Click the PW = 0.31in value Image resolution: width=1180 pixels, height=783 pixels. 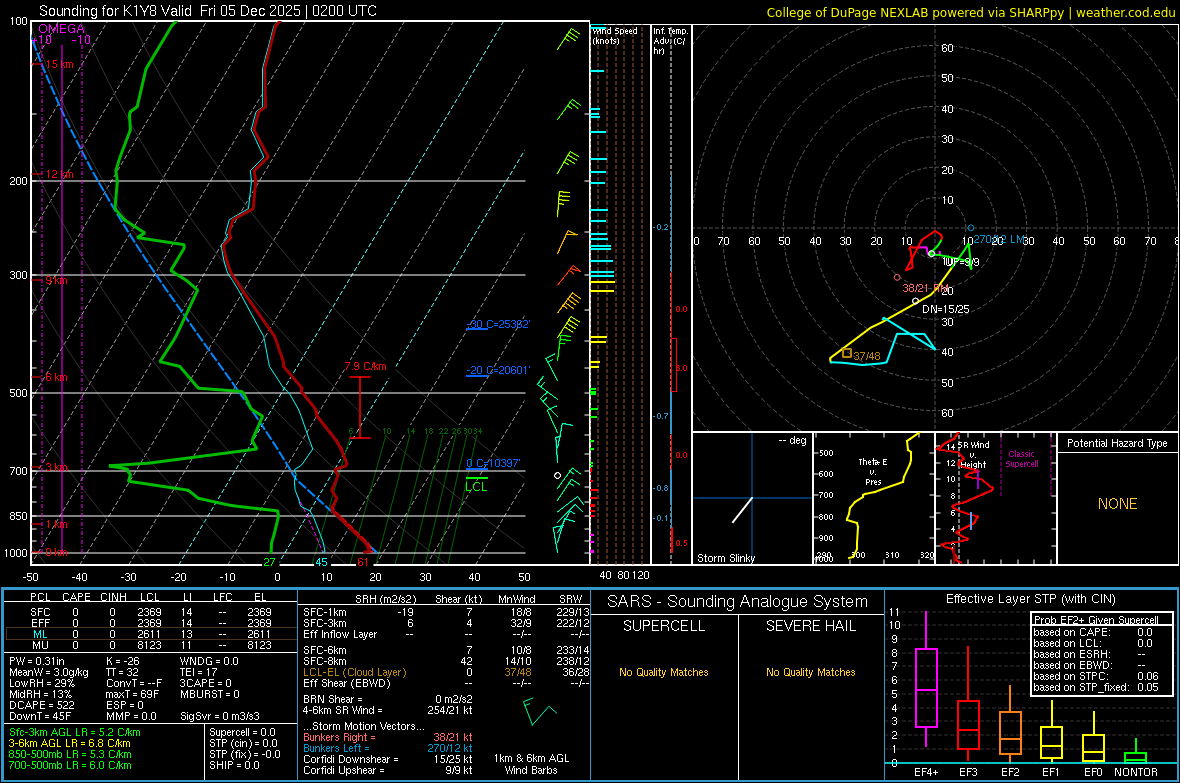[37, 661]
